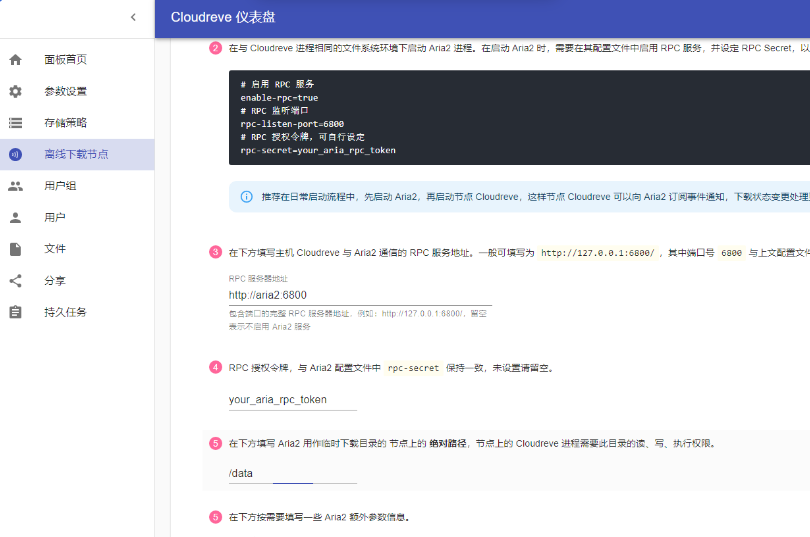This screenshot has width=810, height=537.
Task: Collapse the sidebar with the left chevron
Action: pyautogui.click(x=133, y=17)
